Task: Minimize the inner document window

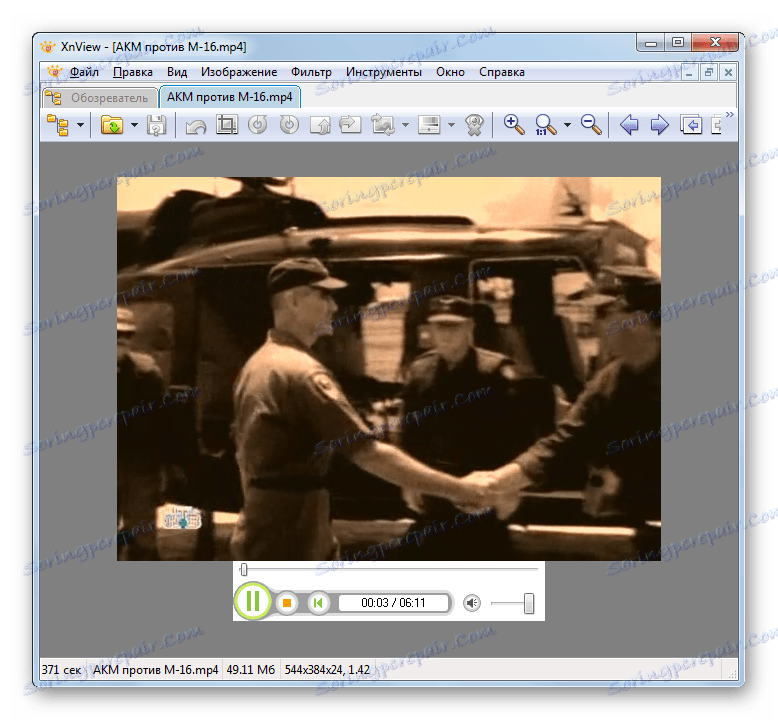Action: coord(689,73)
